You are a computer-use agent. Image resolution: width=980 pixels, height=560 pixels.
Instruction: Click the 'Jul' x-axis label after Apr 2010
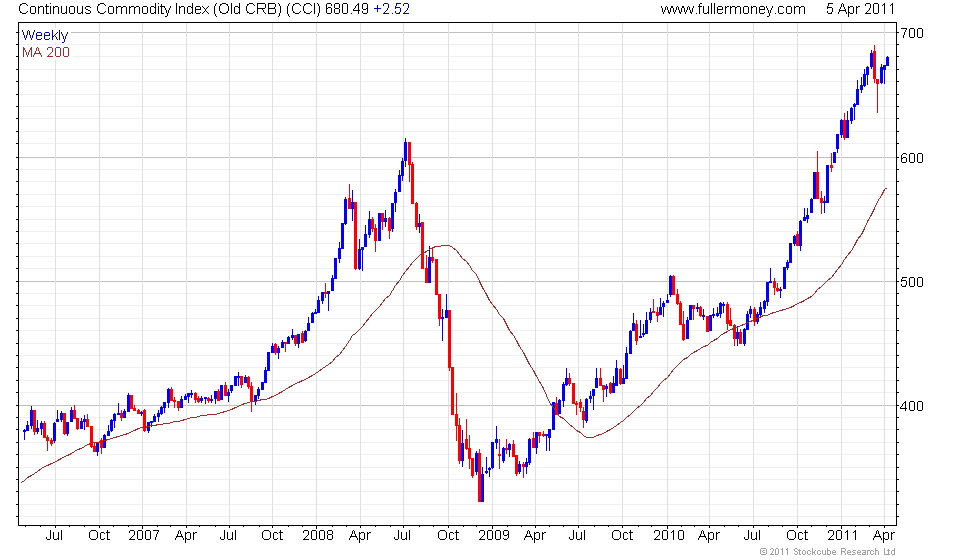(752, 535)
